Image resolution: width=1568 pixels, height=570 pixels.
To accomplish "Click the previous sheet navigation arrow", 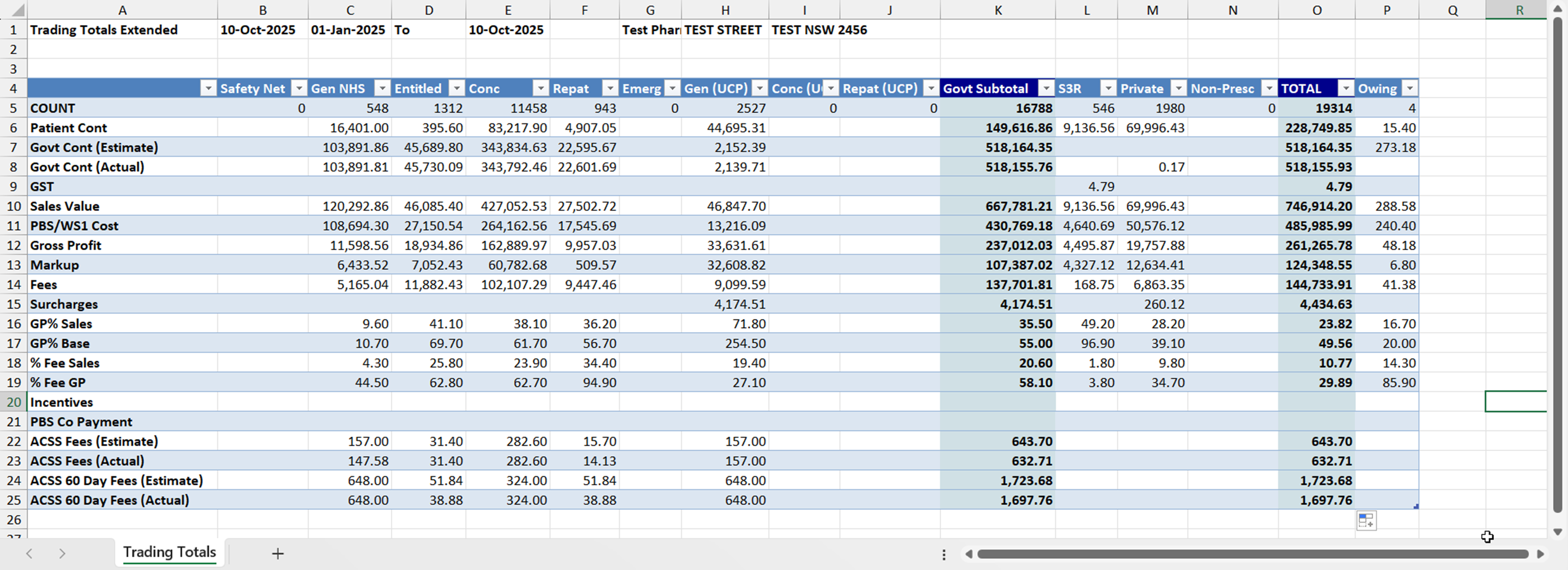I will click(29, 554).
